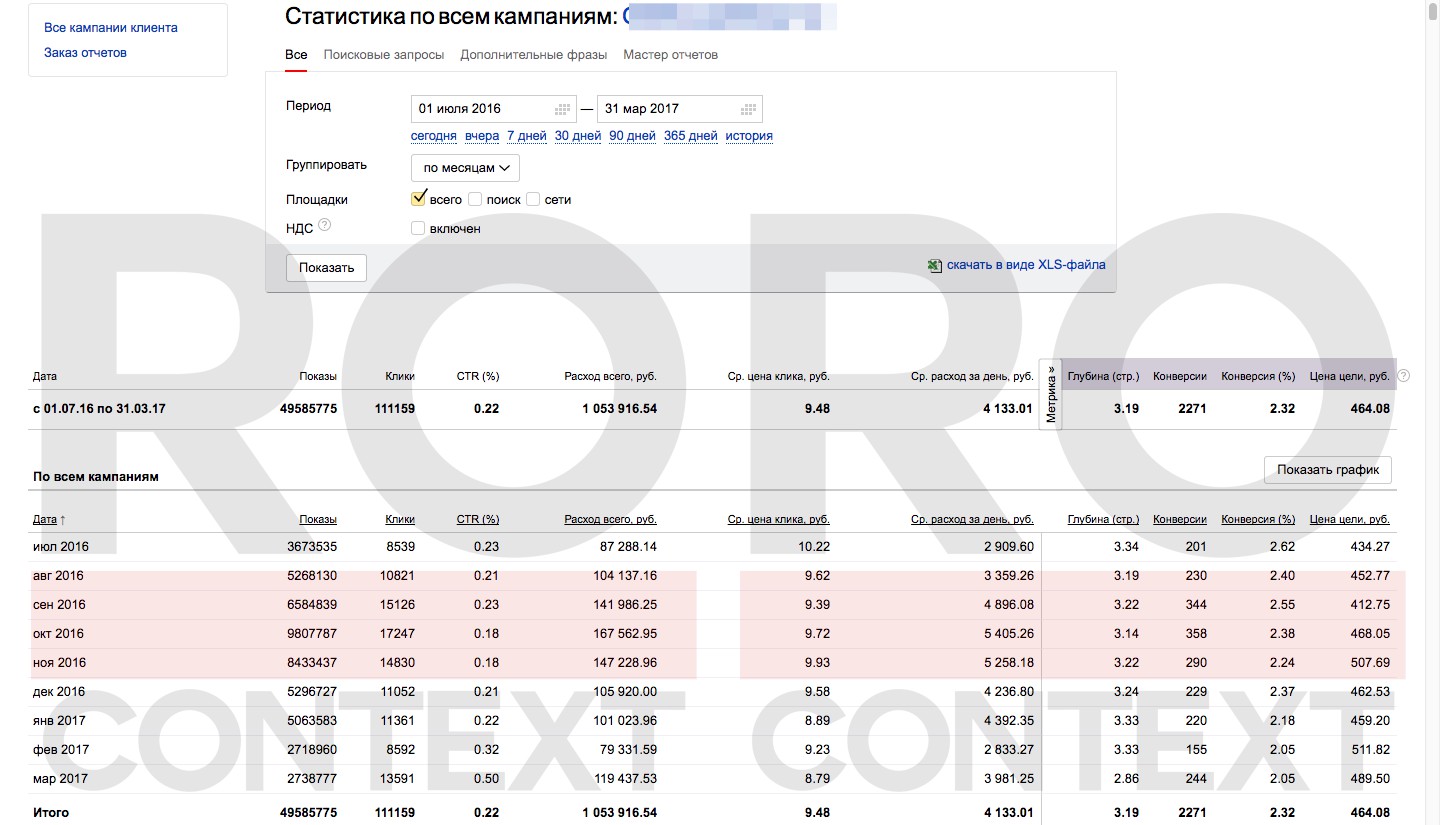Screen dimensions: 1440x825
Task: Collapse the Метрика columns panel
Action: point(1050,394)
